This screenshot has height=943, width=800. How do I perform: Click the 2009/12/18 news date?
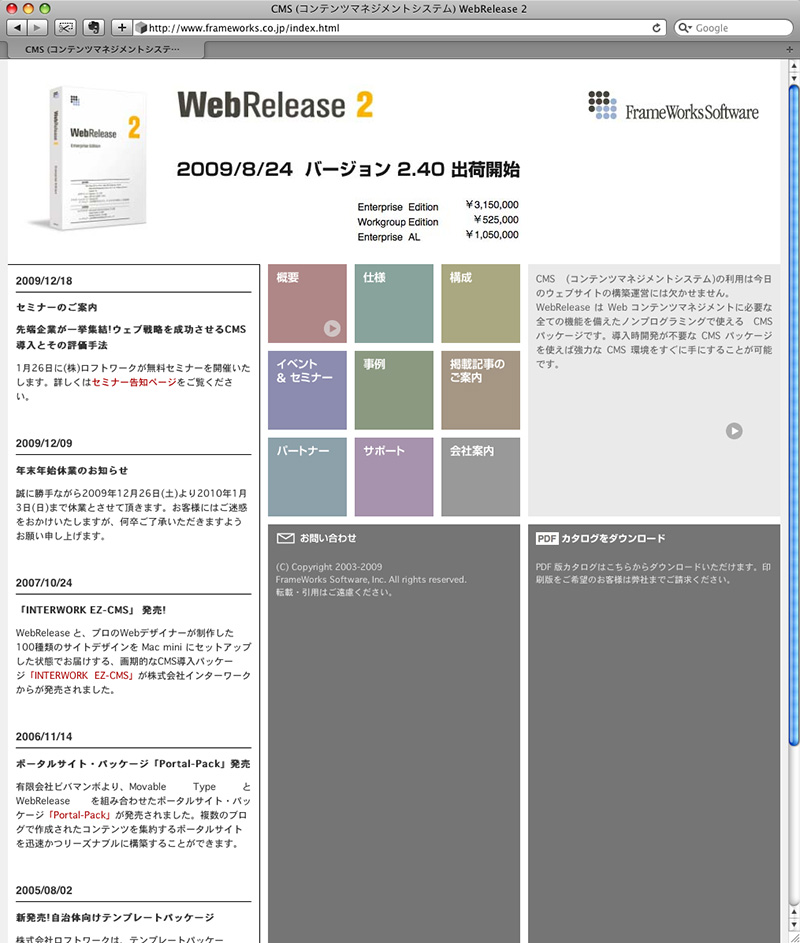pyautogui.click(x=44, y=281)
